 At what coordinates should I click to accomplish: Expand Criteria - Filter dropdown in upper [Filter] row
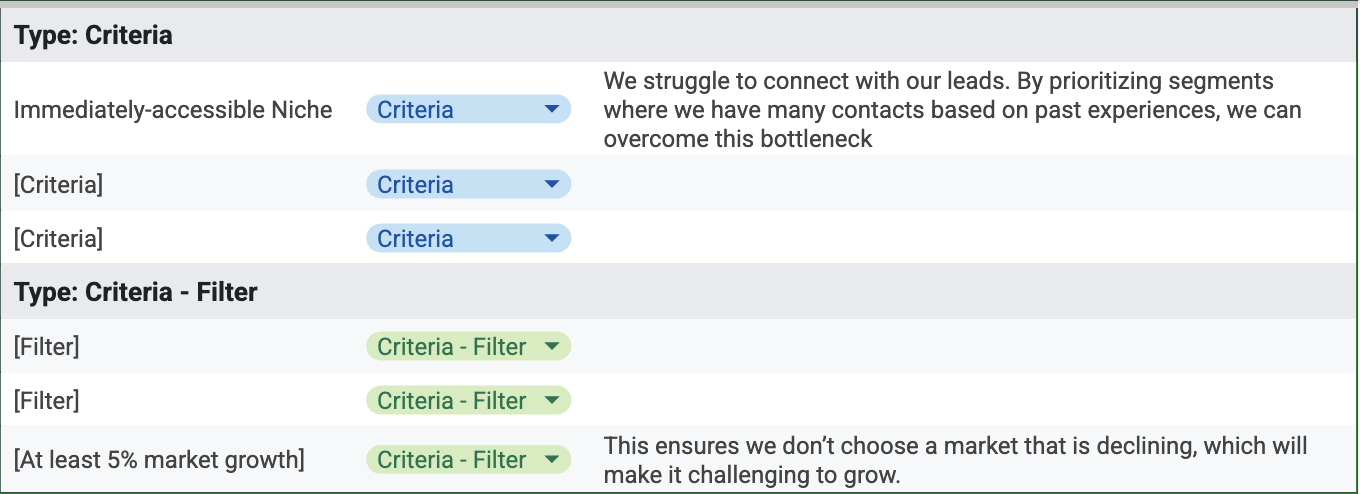551,347
